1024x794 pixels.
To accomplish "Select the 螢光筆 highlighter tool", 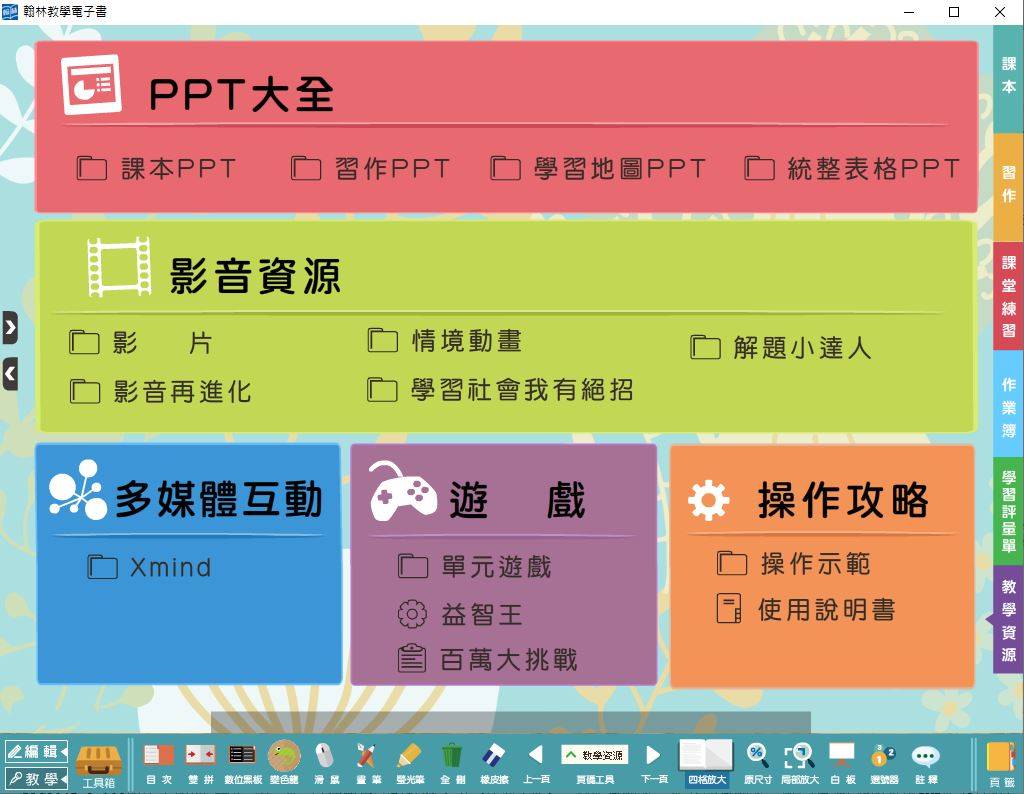I will pyautogui.click(x=409, y=763).
